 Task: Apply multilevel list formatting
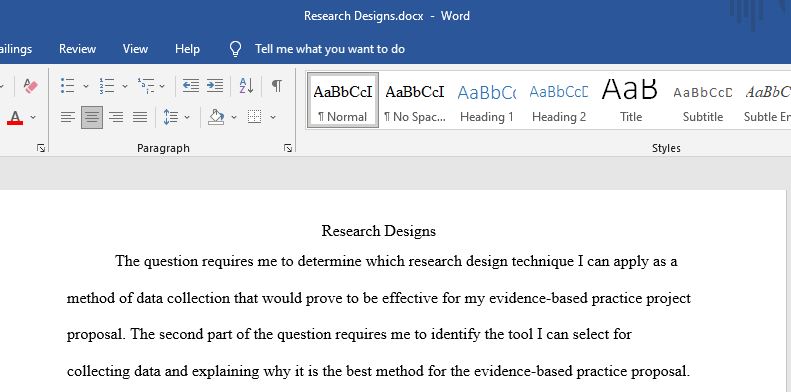point(146,86)
